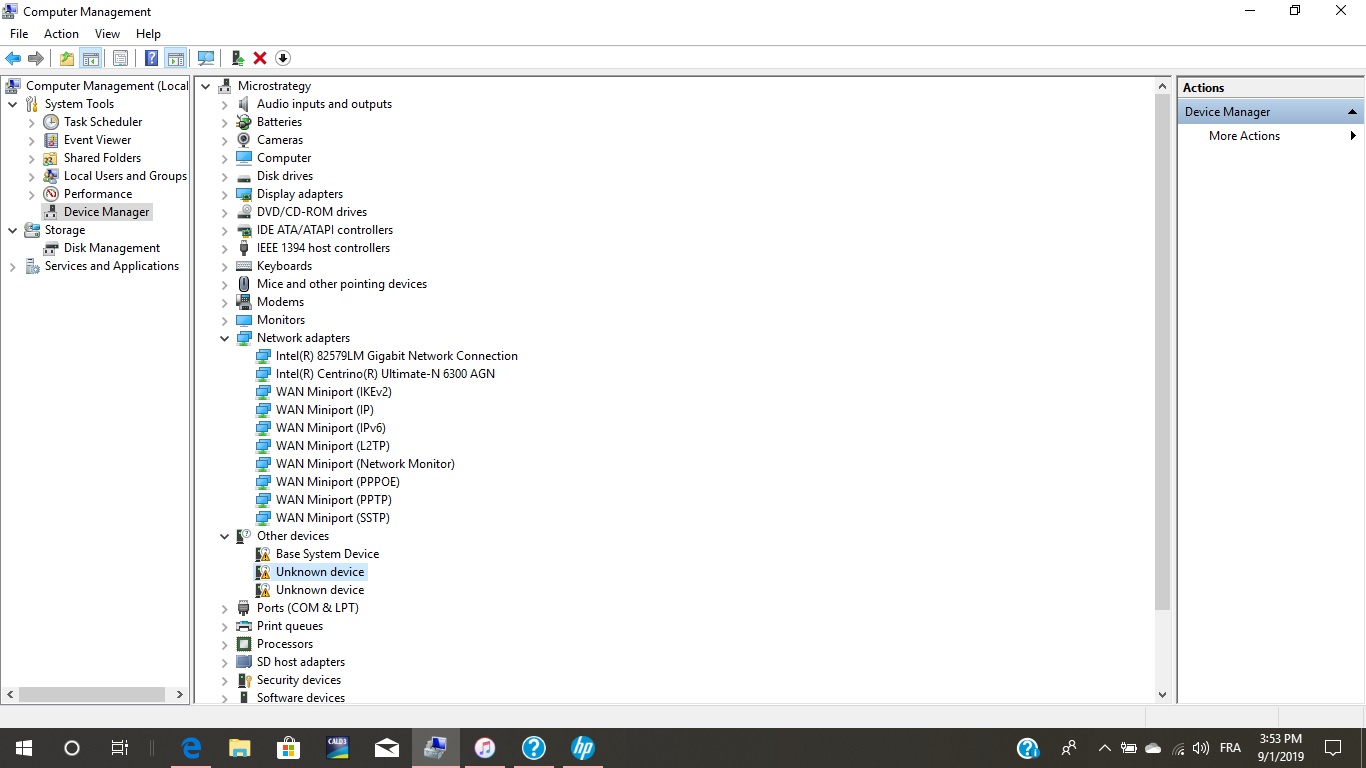Click the Update Driver Software toolbar icon
This screenshot has width=1366, height=768.
pyautogui.click(x=238, y=57)
